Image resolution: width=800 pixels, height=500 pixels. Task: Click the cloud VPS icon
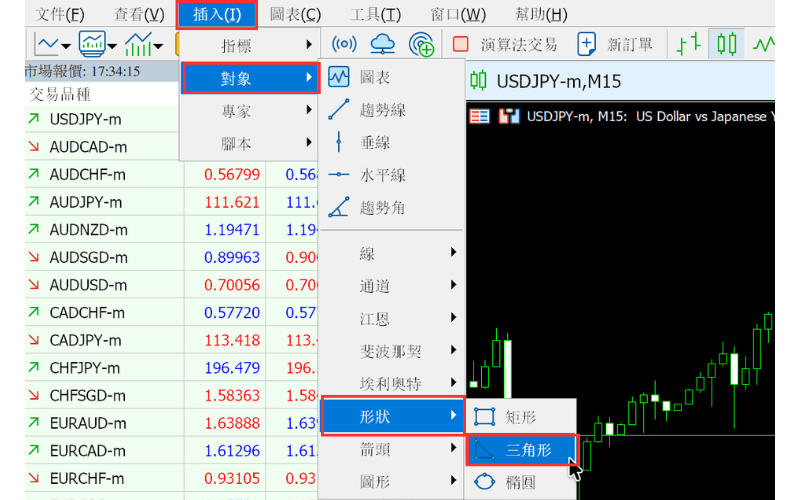[x=382, y=44]
